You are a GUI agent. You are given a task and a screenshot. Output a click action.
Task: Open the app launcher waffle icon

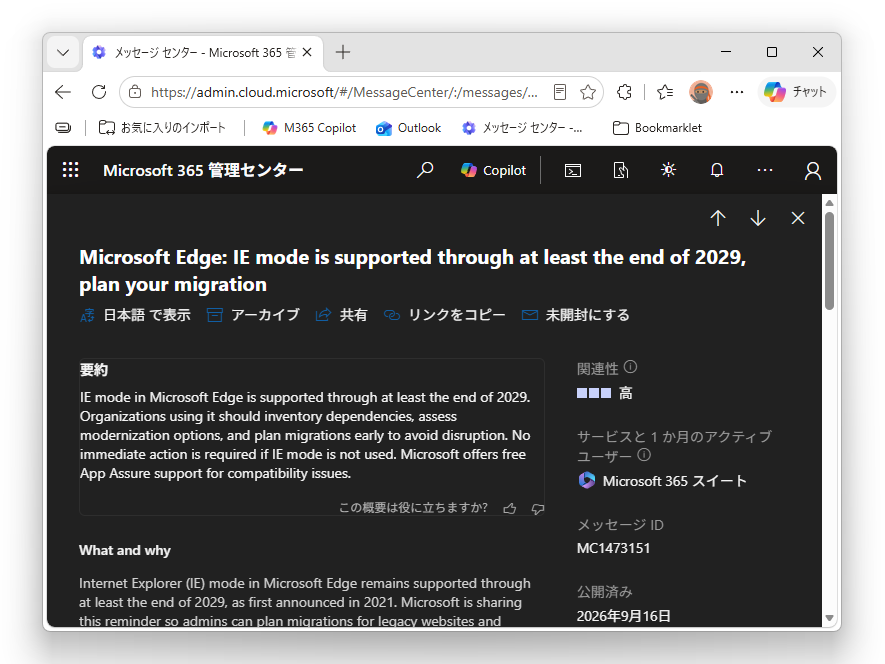tap(71, 170)
